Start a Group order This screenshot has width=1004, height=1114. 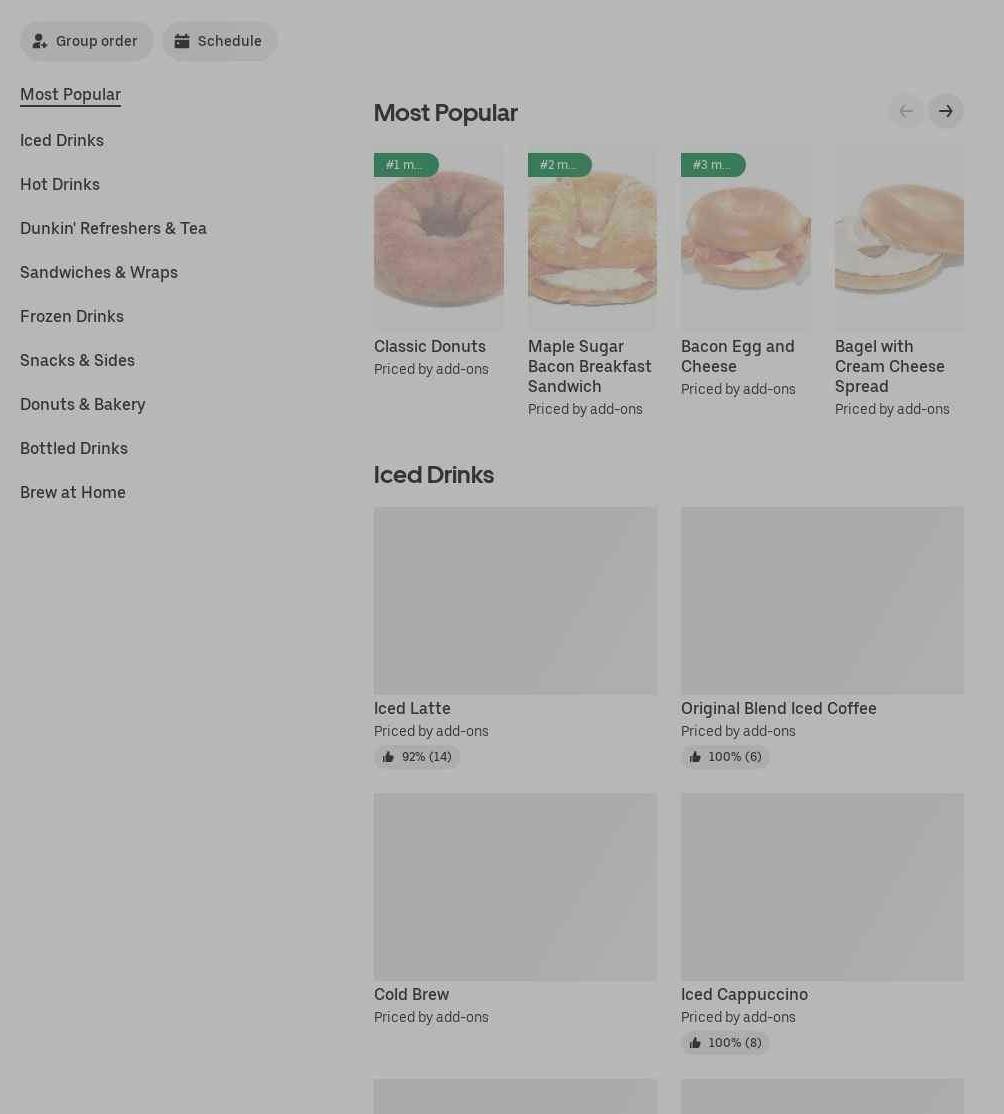(x=86, y=41)
